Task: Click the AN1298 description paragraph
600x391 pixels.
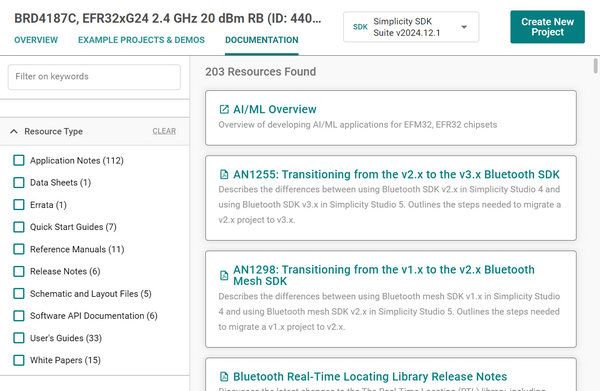Action: pos(389,312)
